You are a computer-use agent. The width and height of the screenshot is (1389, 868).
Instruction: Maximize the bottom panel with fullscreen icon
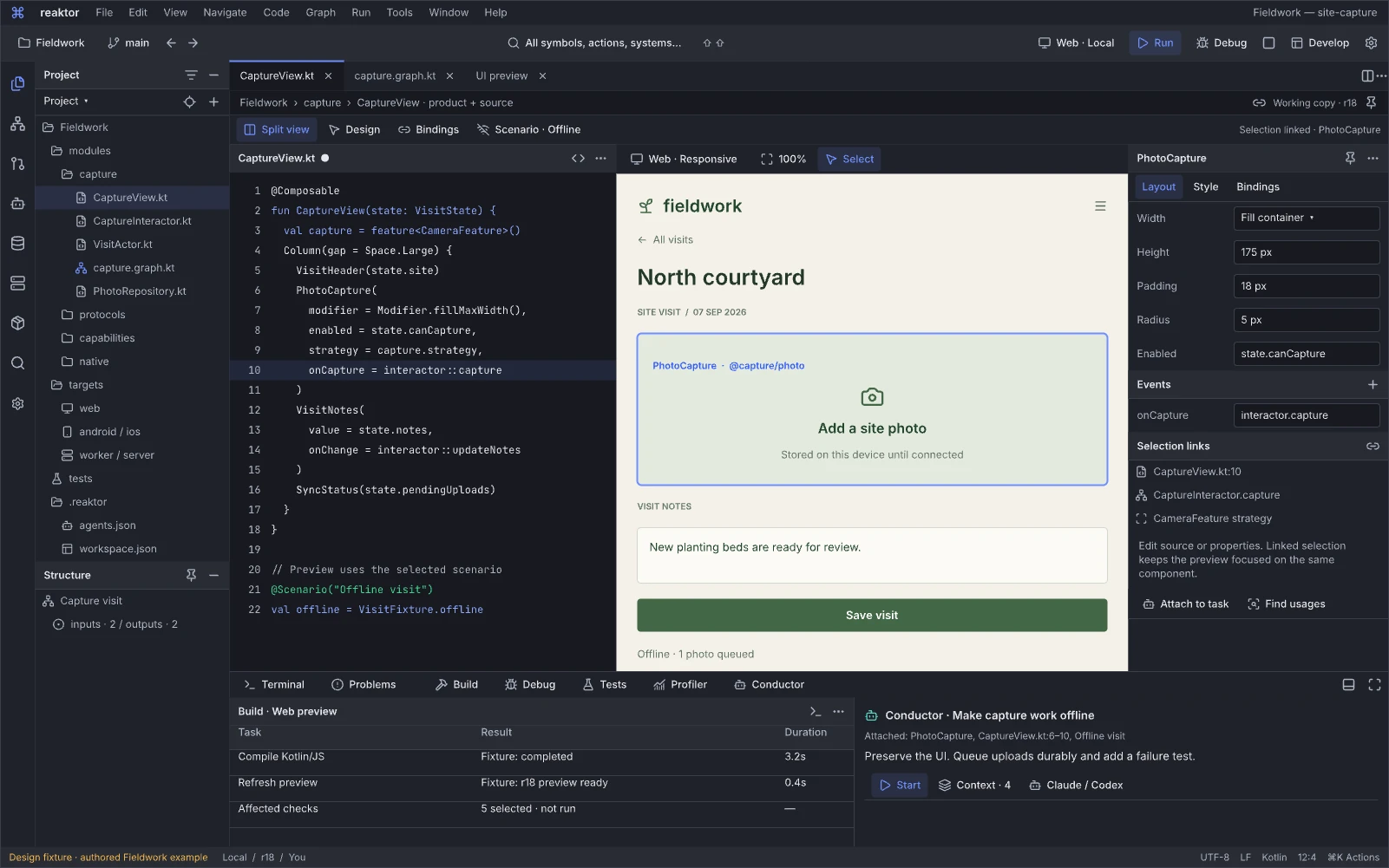pos(1374,685)
